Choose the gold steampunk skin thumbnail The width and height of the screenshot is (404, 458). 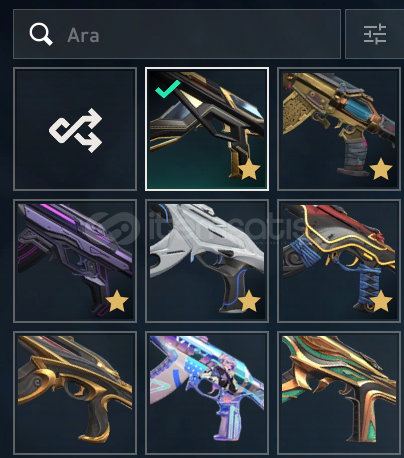coord(339,129)
